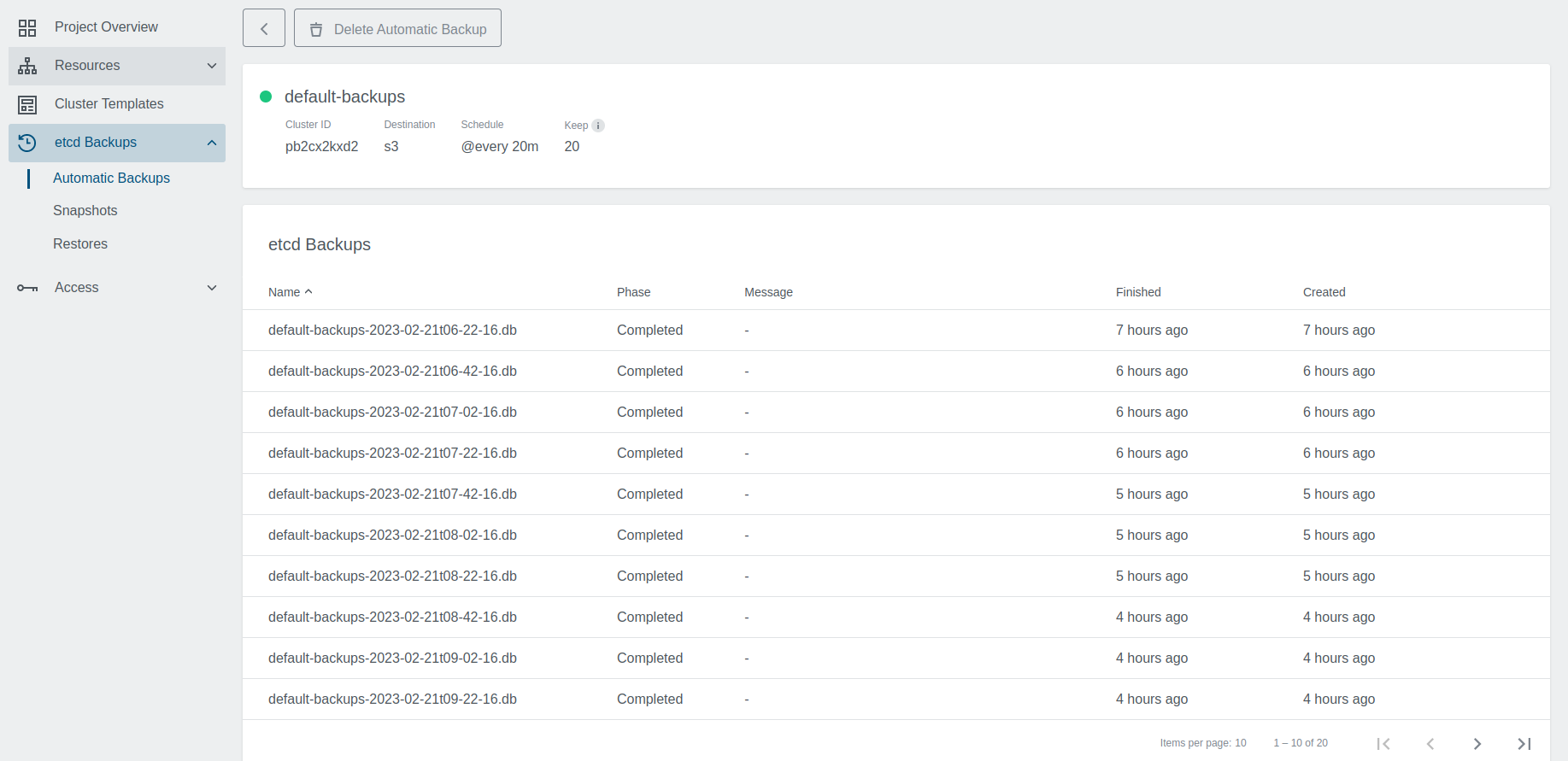Expand the Access section chevron

(x=212, y=288)
